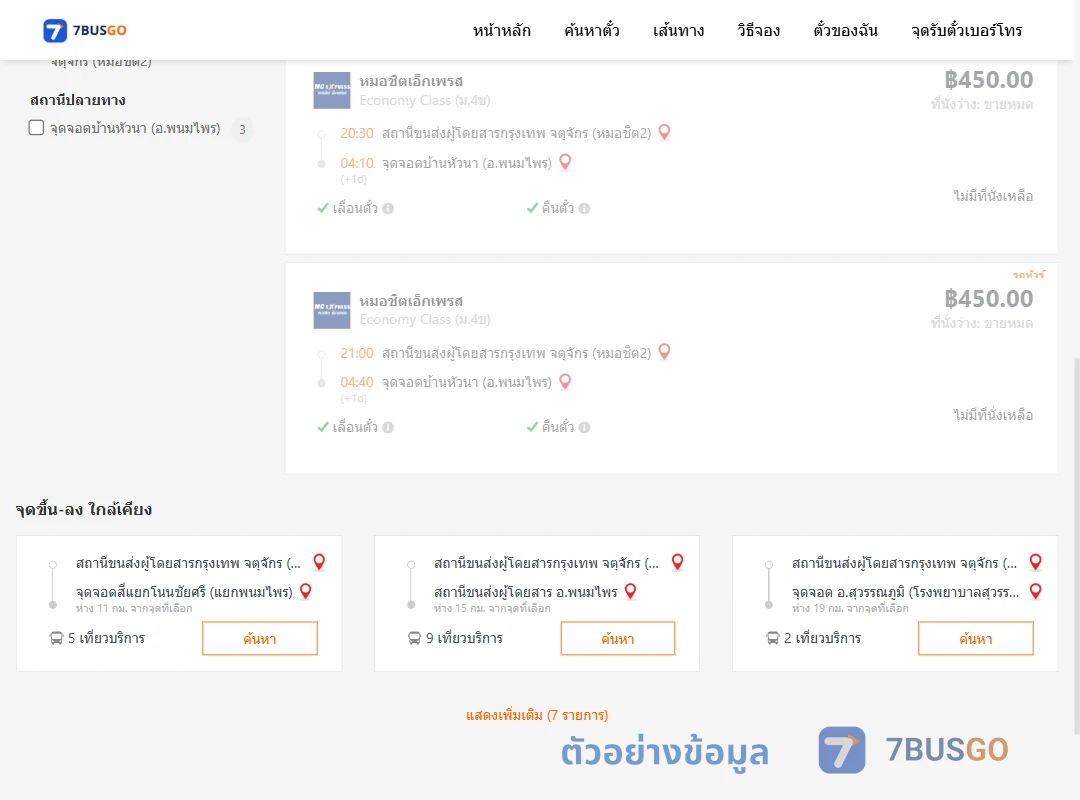The width and height of the screenshot is (1080, 800).
Task: Click ค้นหา in สถานีขนส่ง อ.พนมไพร card
Action: (618, 638)
